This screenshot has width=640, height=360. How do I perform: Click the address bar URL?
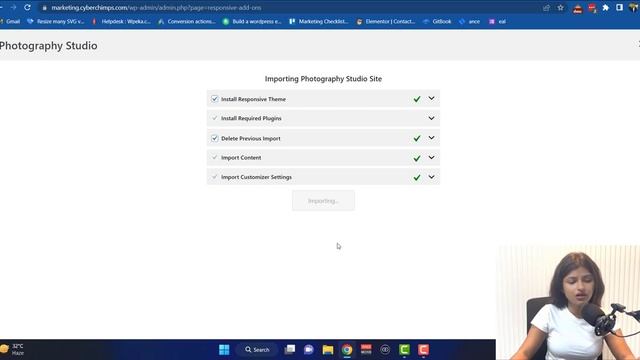tap(156, 8)
